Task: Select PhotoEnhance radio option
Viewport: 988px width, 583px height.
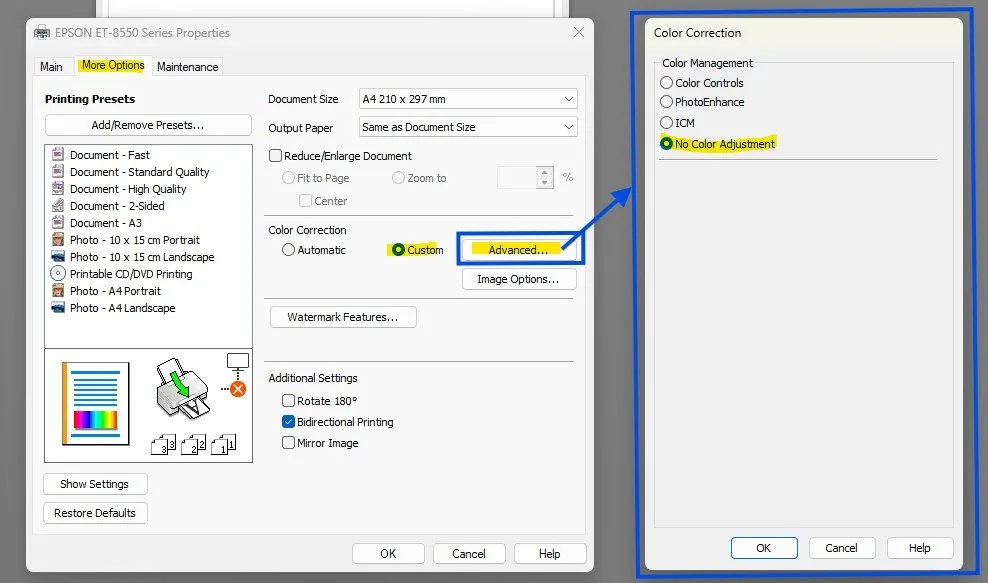Action: [666, 101]
